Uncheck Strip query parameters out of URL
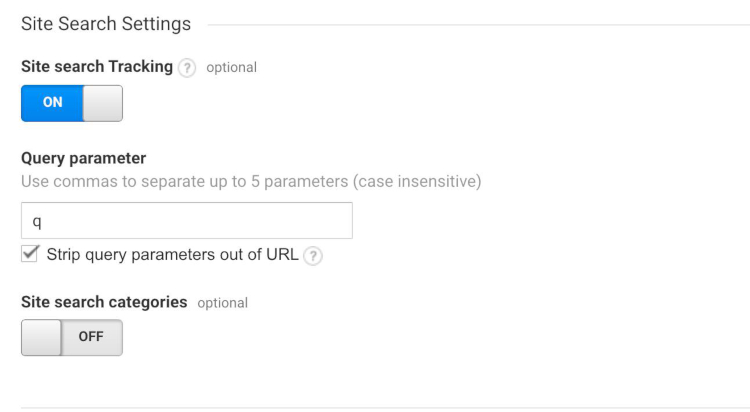The image size is (750, 412). pos(30,253)
